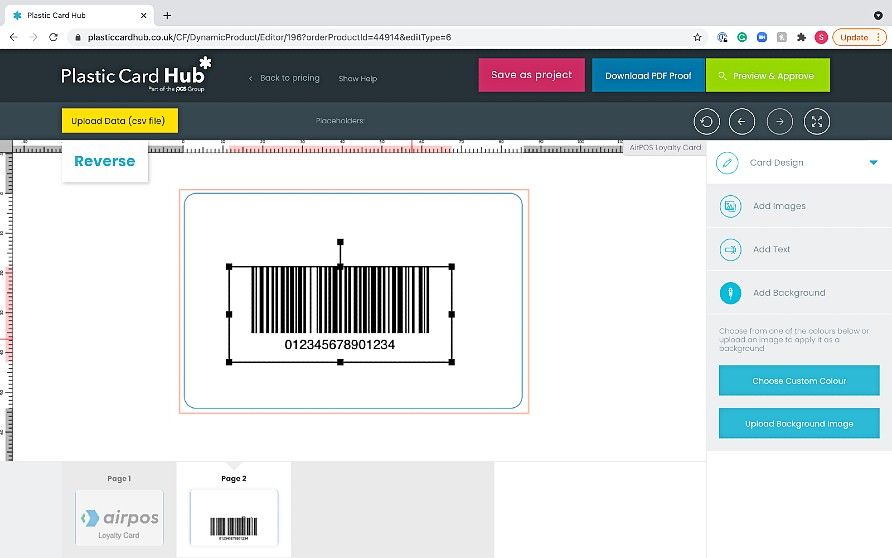Click the Page 1 label
892x558 pixels.
click(119, 478)
